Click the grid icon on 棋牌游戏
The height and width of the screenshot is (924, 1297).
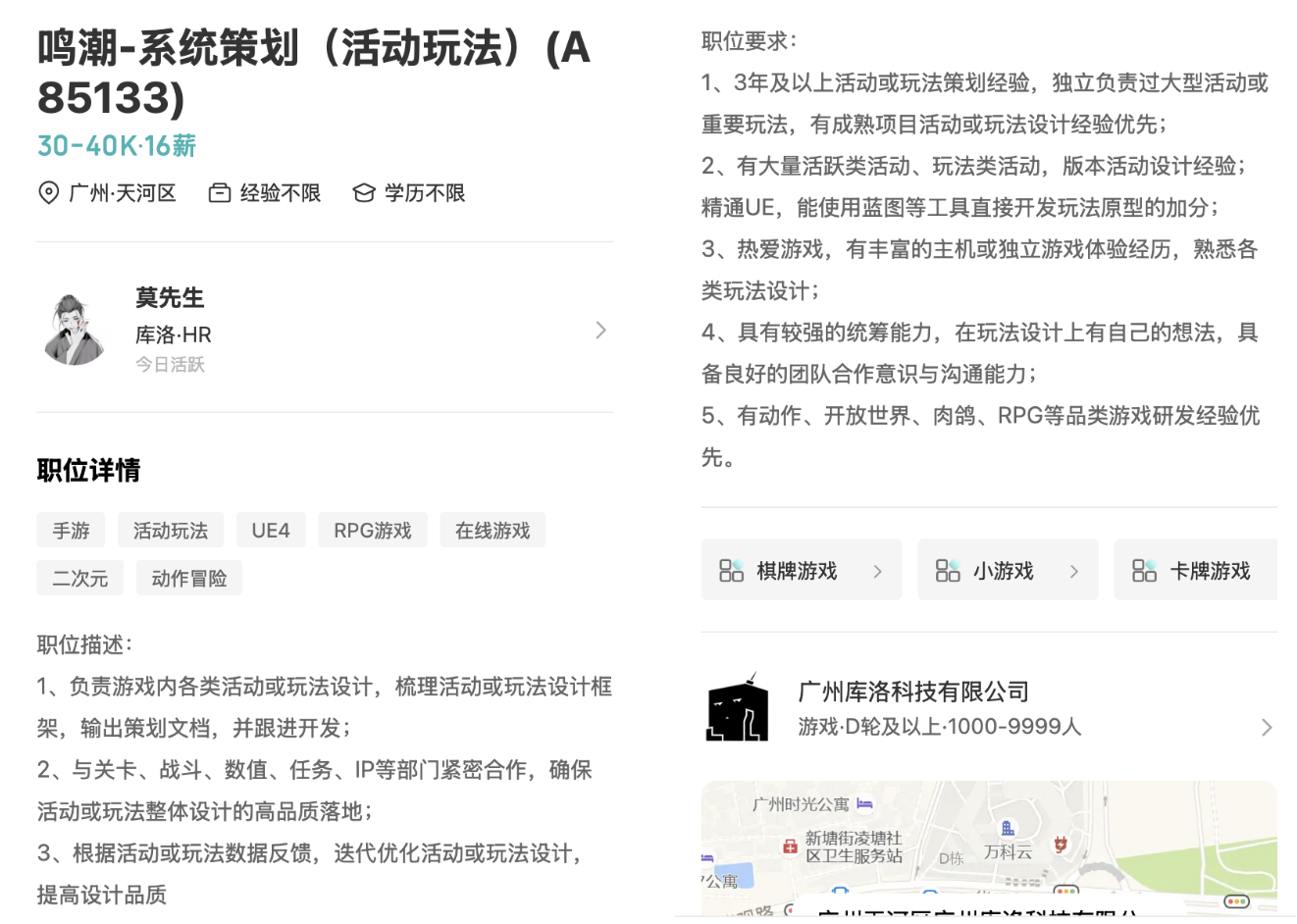coord(731,571)
